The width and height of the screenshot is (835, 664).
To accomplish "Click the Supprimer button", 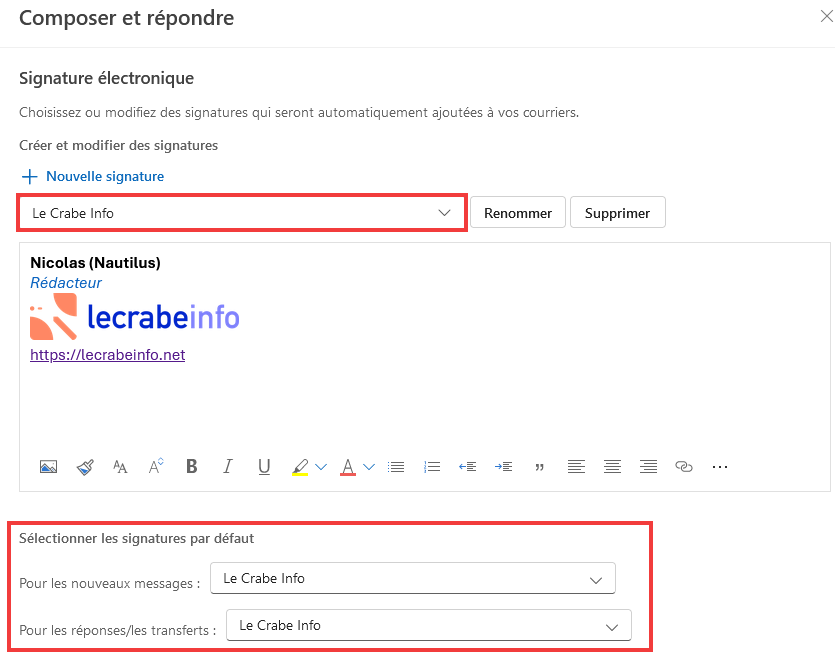I will [x=618, y=213].
